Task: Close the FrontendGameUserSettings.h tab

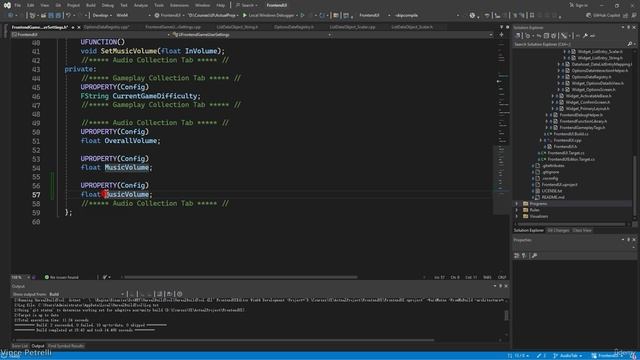Action: (x=79, y=27)
